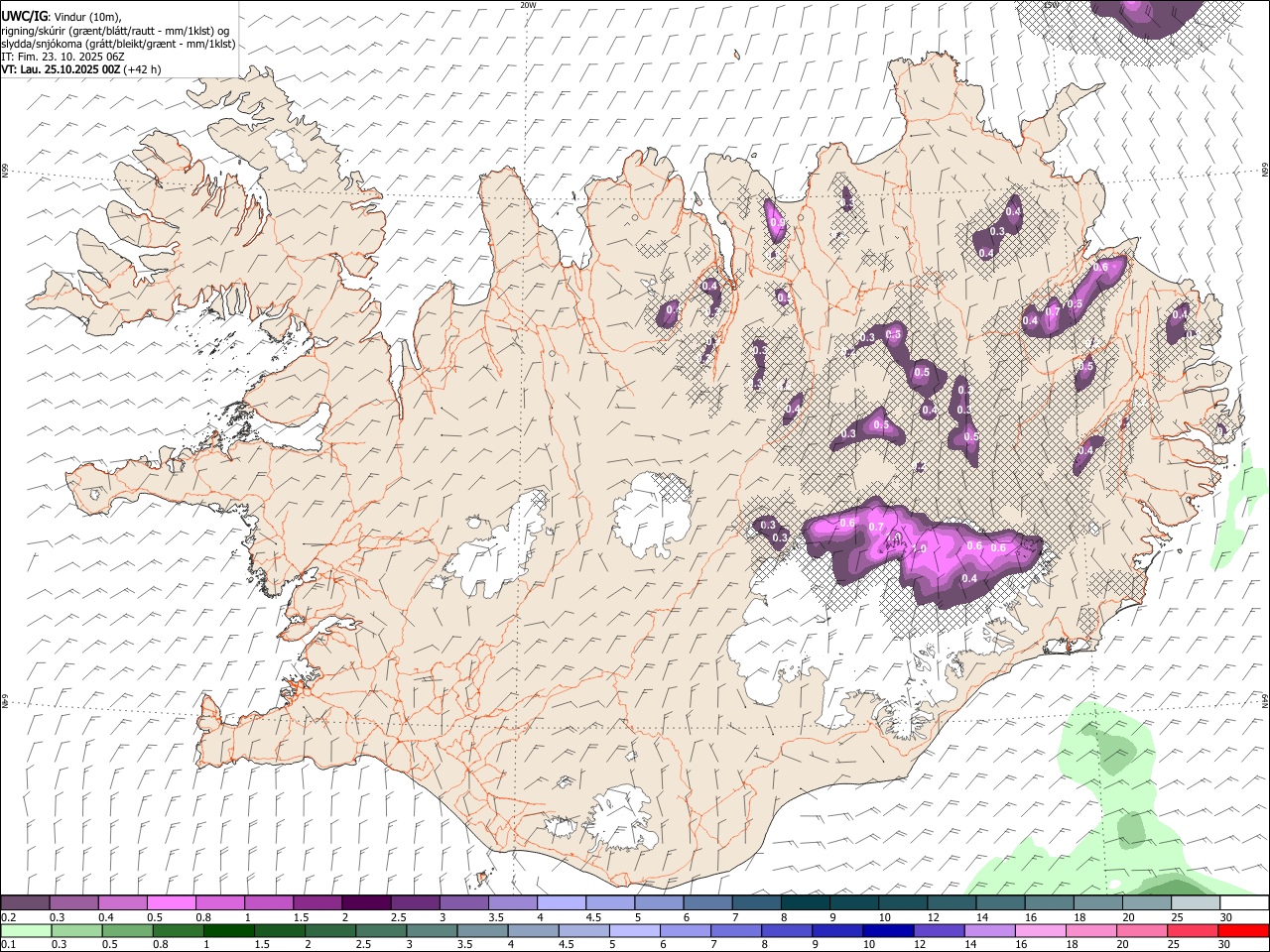The height and width of the screenshot is (952, 1270).
Task: Click the white 30 swatch in the top row
Action: pyautogui.click(x=1244, y=903)
